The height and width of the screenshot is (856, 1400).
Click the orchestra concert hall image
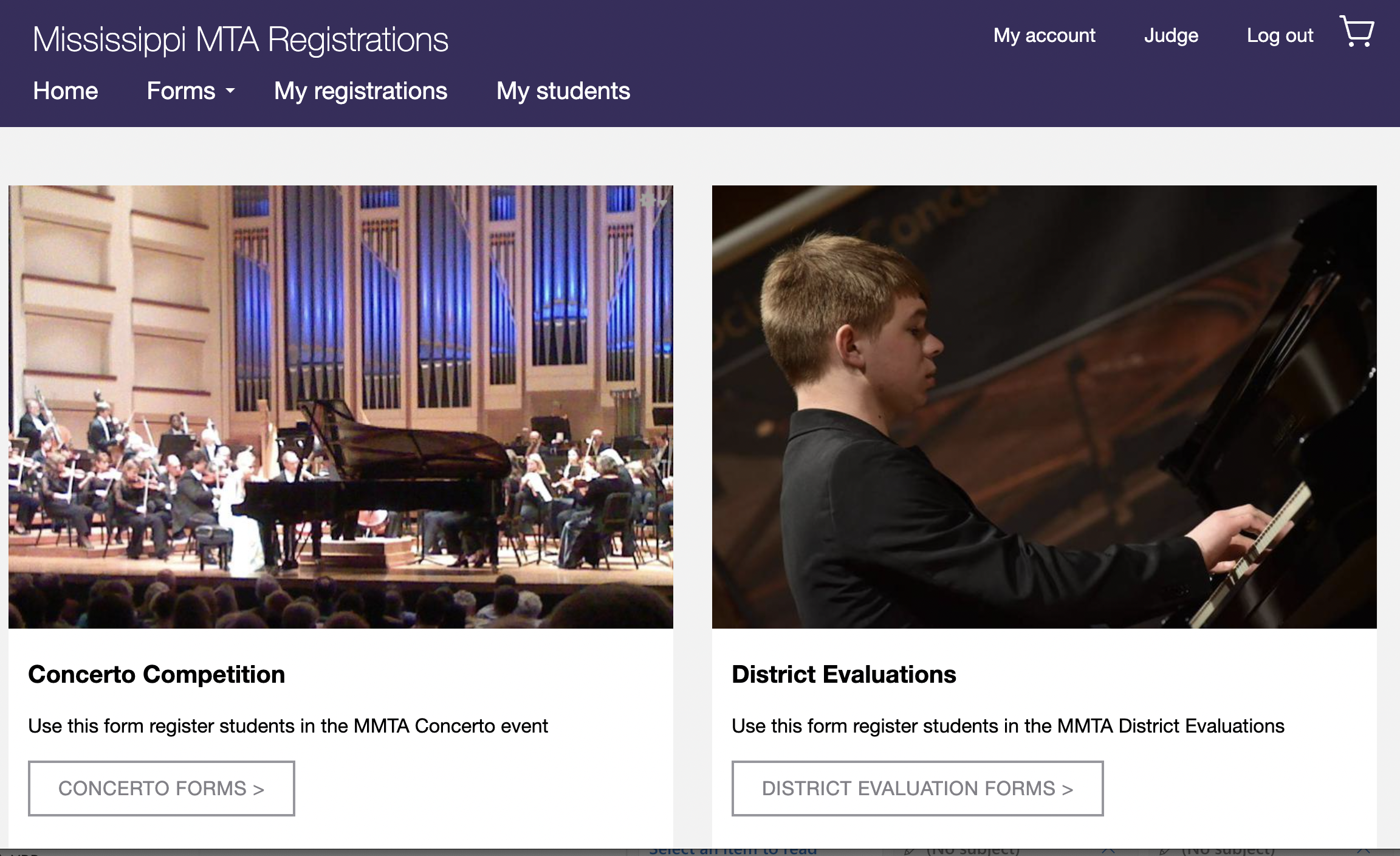340,406
